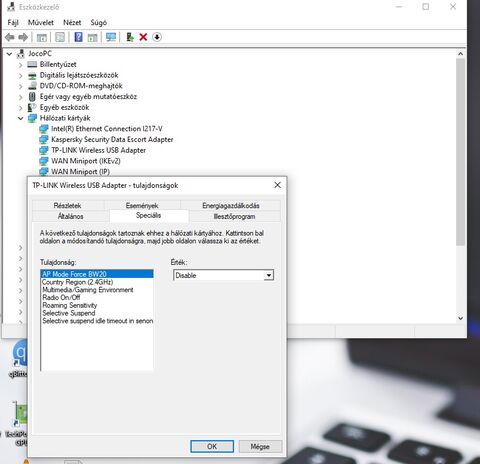Click the device tree scrollbar up arrow

pos(460,54)
